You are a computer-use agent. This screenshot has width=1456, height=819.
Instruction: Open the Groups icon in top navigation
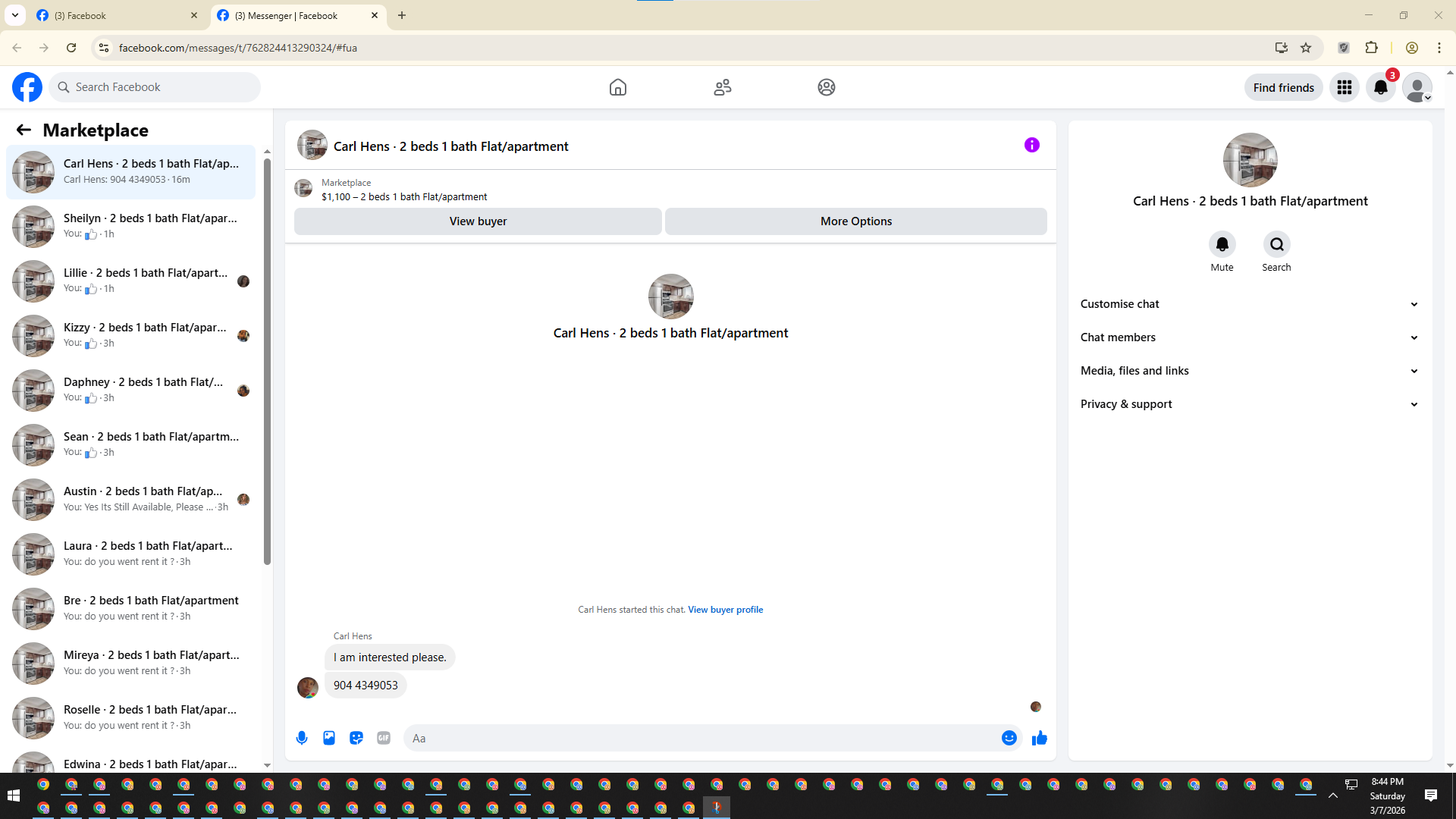827,87
